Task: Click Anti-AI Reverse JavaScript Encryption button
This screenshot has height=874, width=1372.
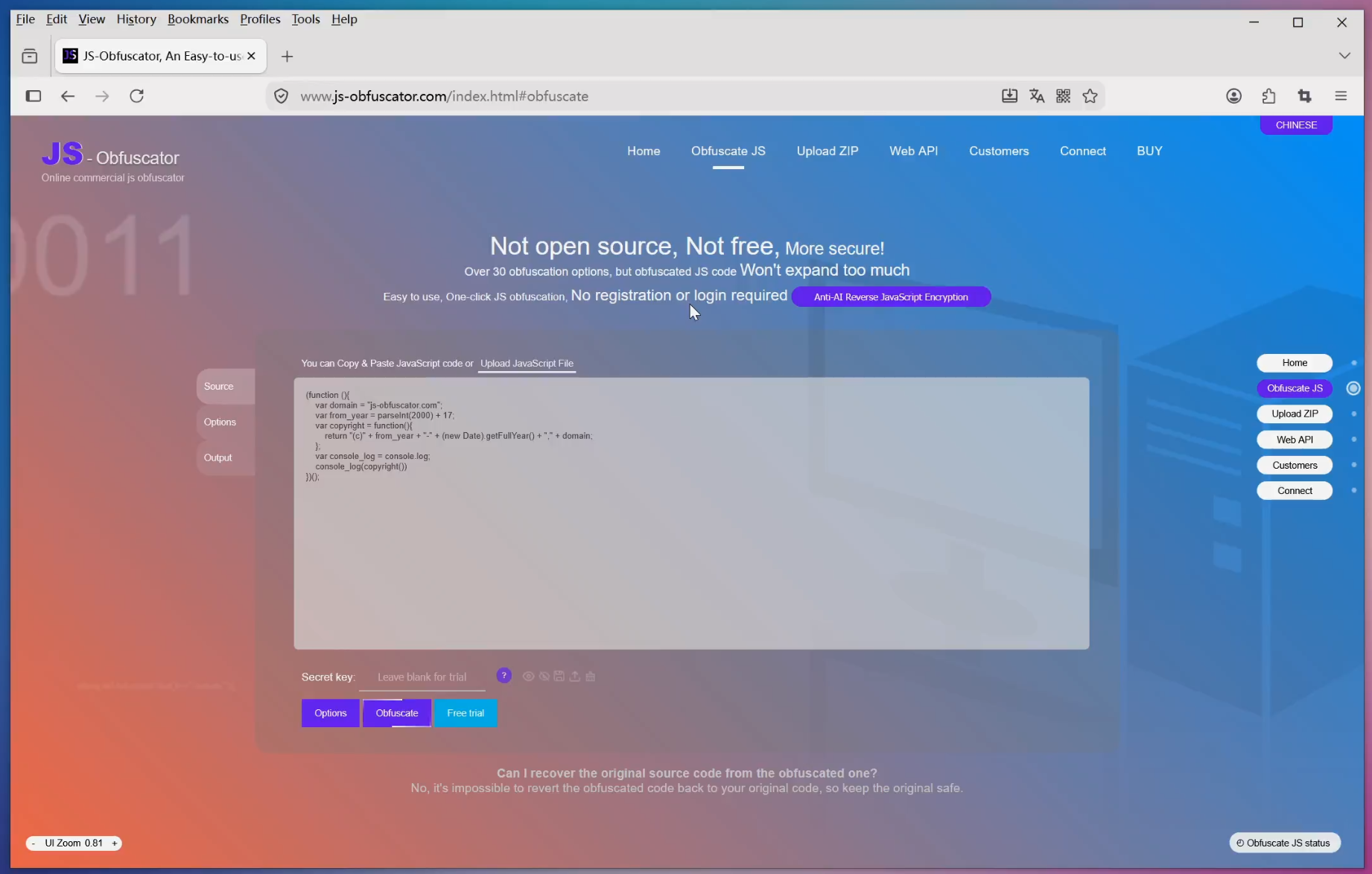Action: pyautogui.click(x=891, y=297)
